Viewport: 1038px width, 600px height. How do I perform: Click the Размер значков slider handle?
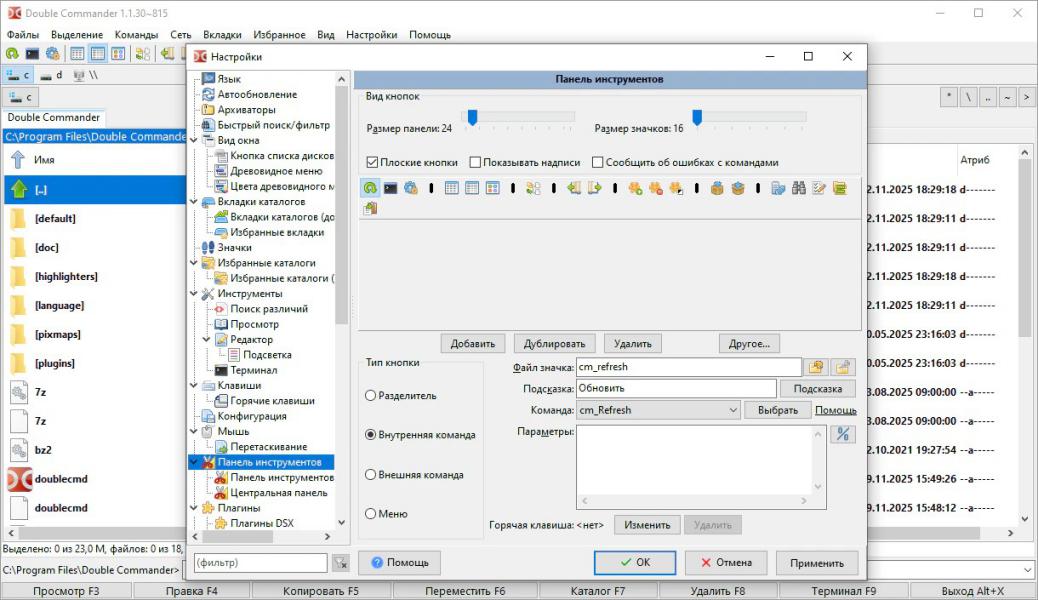click(697, 118)
